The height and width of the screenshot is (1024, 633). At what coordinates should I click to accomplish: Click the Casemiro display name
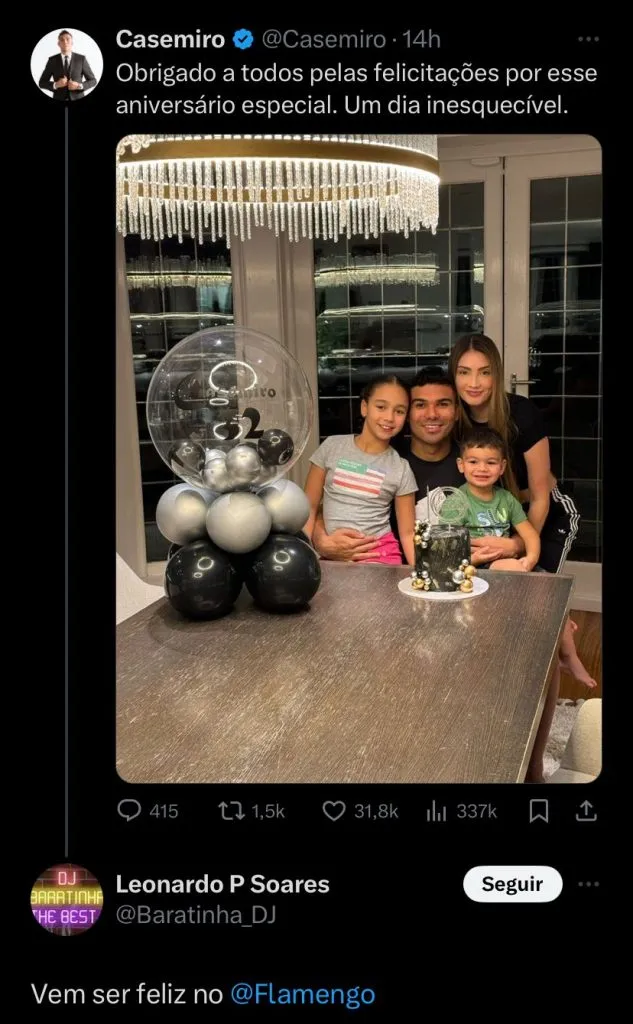[x=171, y=40]
